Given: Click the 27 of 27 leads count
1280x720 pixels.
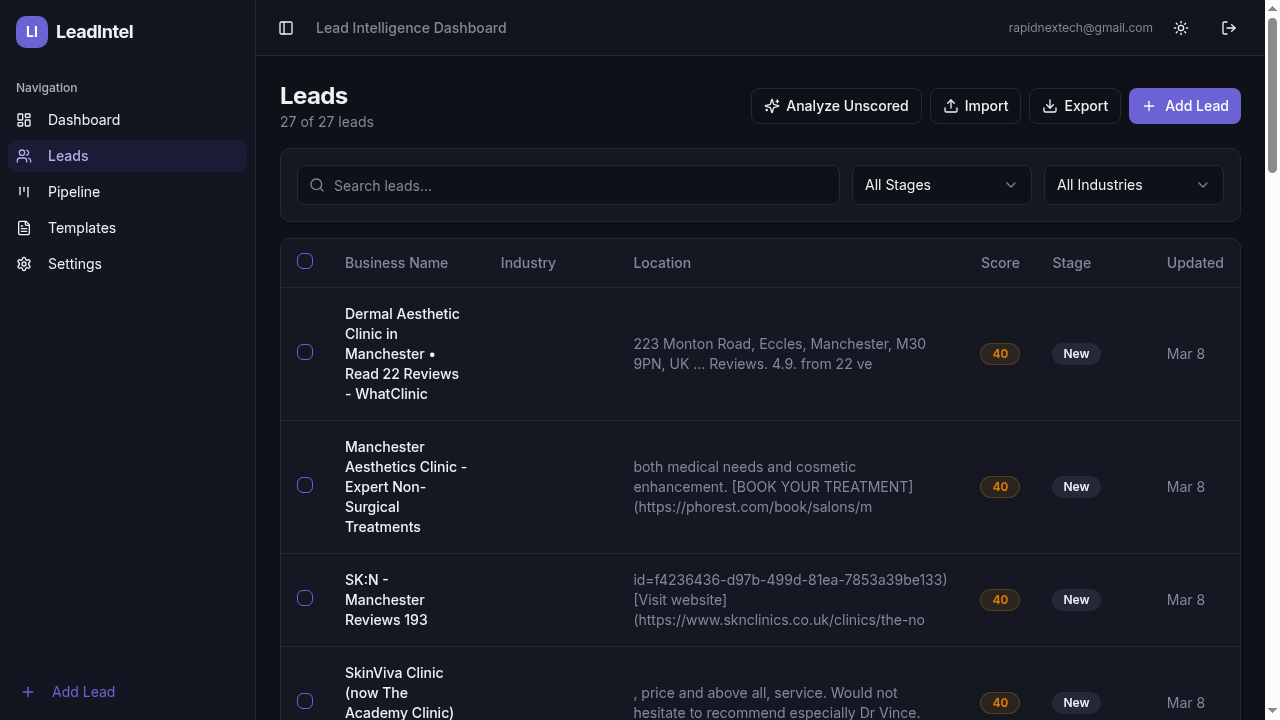Looking at the screenshot, I should (x=327, y=122).
